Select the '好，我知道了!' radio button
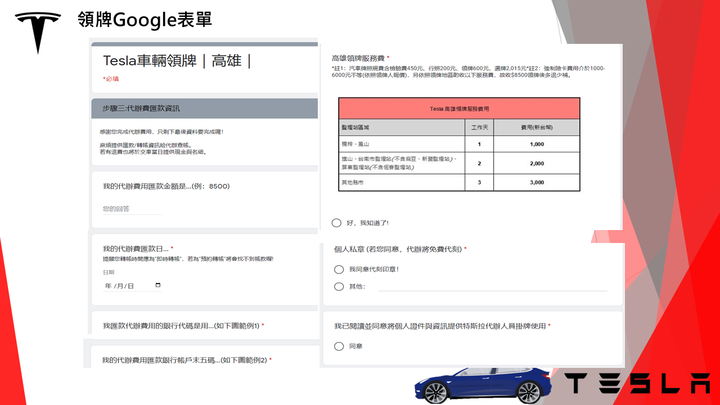The width and height of the screenshot is (720, 405). (337, 223)
